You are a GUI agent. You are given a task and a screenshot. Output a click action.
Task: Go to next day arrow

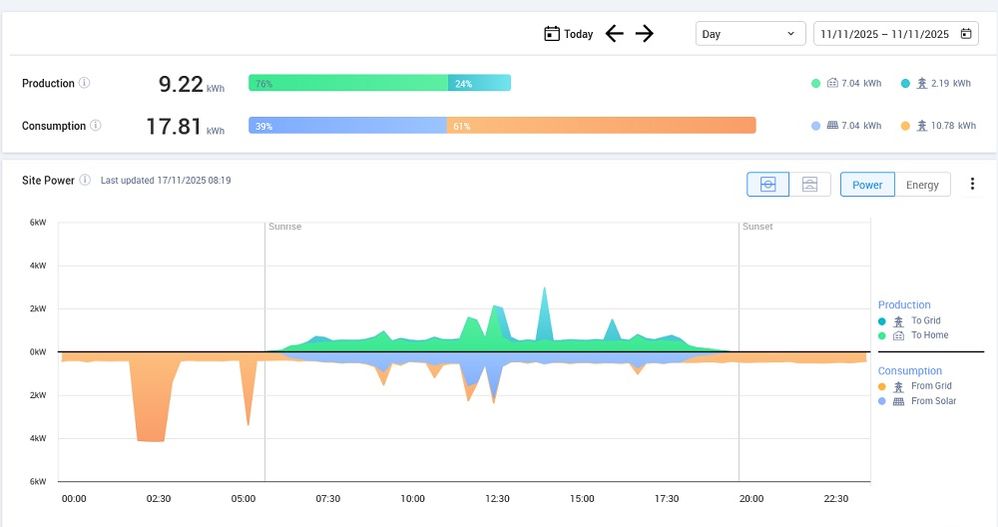(644, 34)
